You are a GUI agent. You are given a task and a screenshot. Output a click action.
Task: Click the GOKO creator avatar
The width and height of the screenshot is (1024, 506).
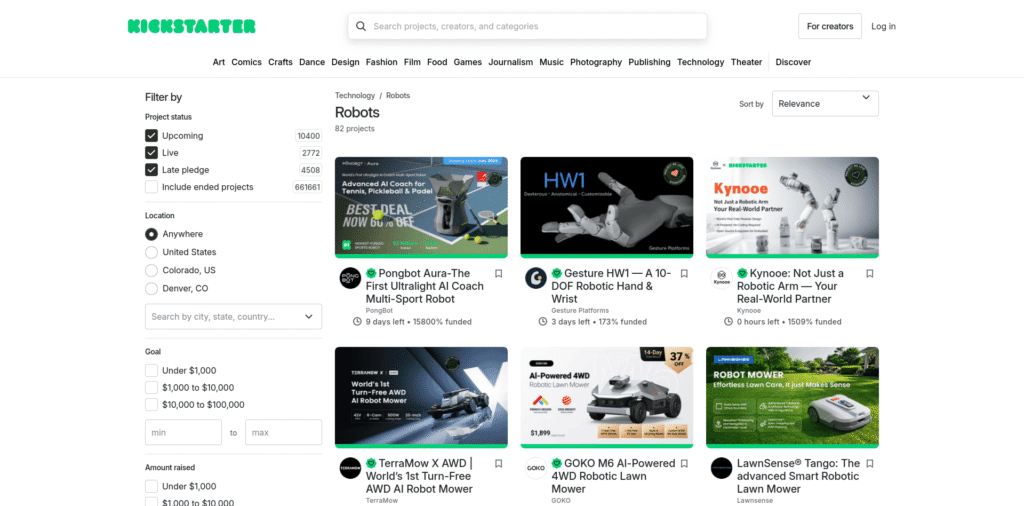536,468
